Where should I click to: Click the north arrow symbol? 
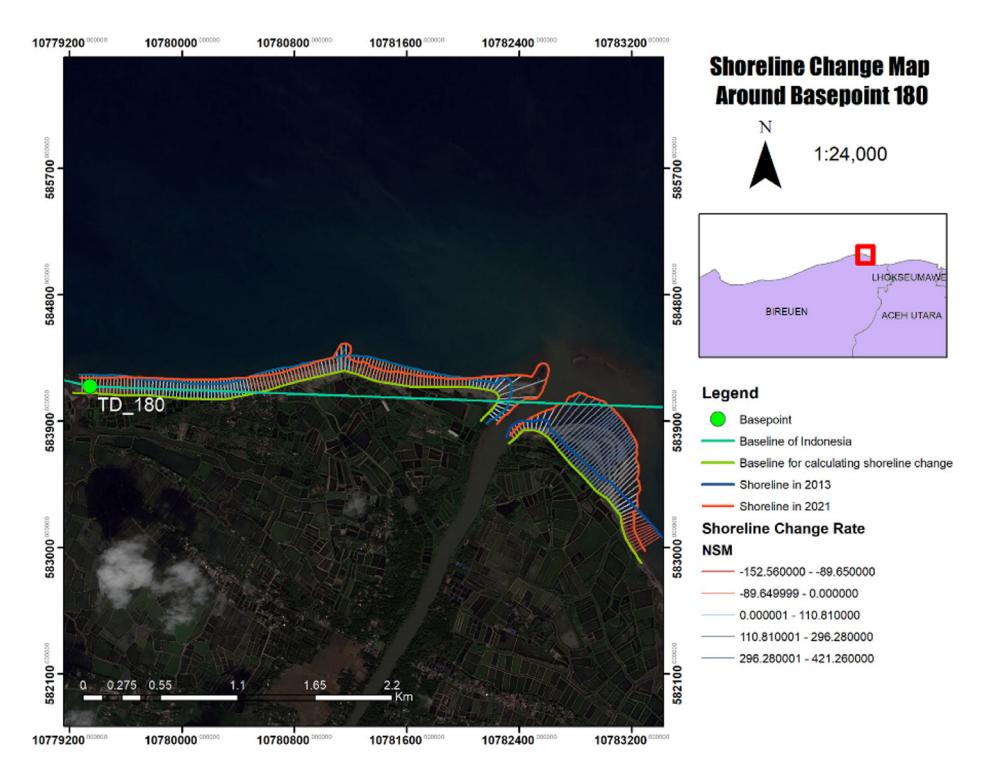coord(765,165)
